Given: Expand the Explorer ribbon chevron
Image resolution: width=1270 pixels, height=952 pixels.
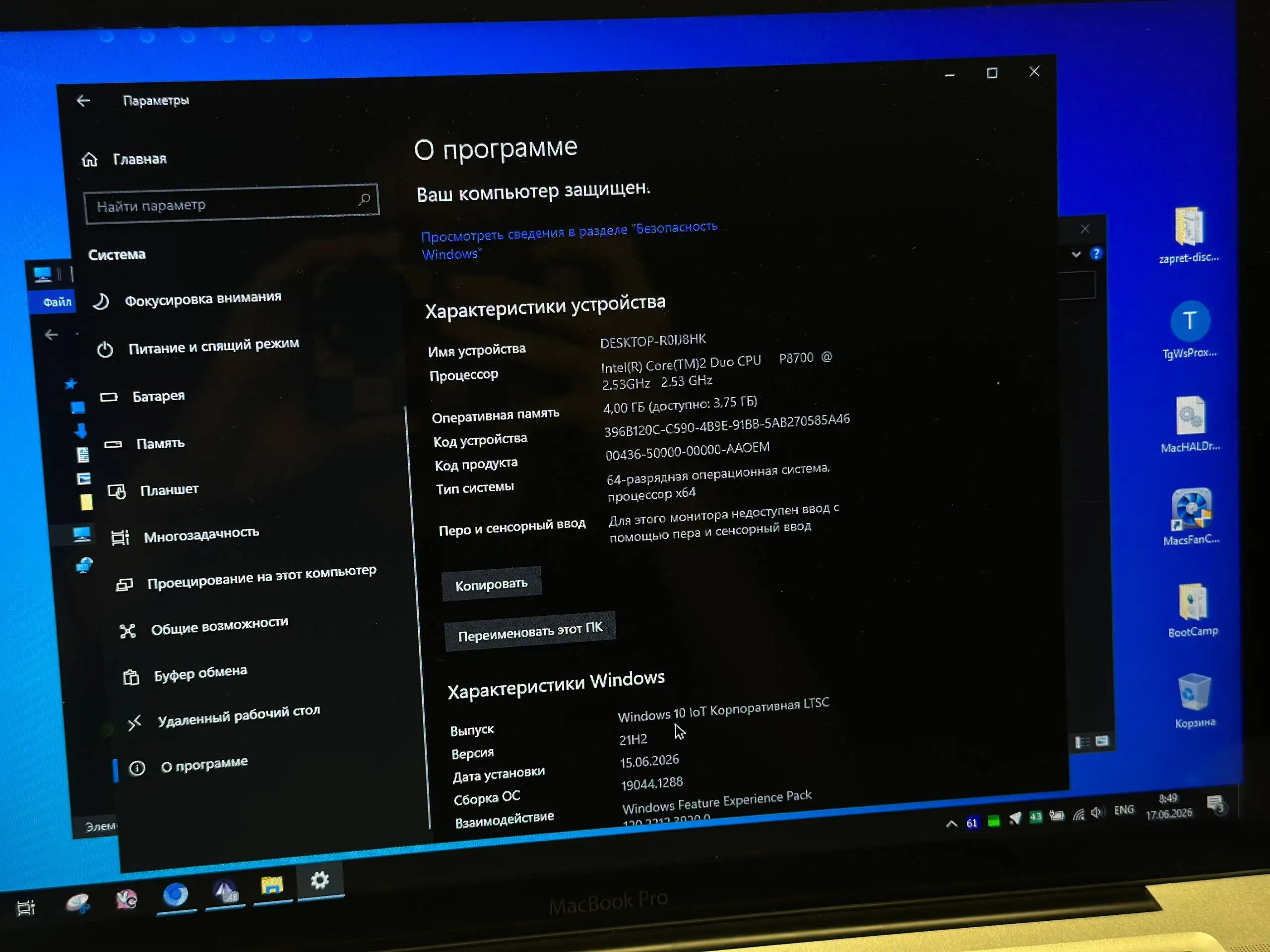Looking at the screenshot, I should [1076, 254].
